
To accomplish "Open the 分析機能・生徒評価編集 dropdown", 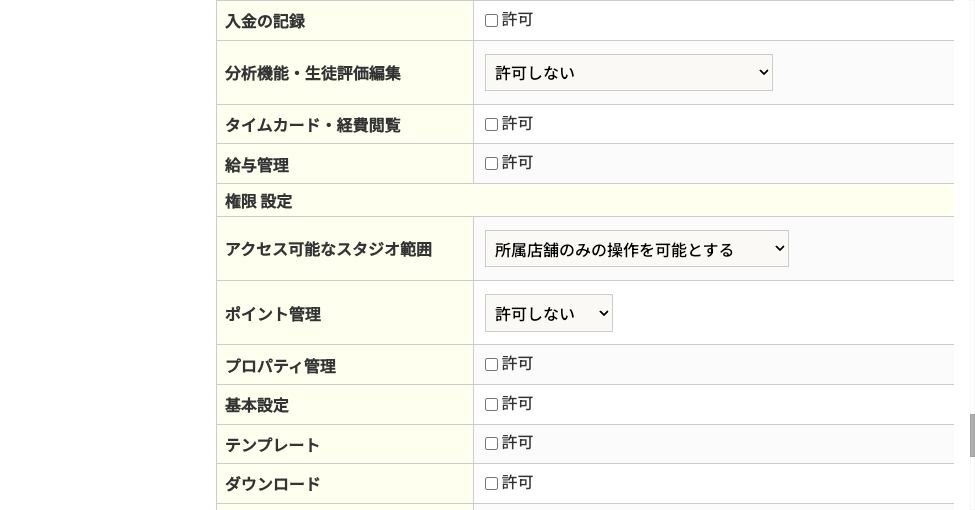I will pyautogui.click(x=628, y=73).
